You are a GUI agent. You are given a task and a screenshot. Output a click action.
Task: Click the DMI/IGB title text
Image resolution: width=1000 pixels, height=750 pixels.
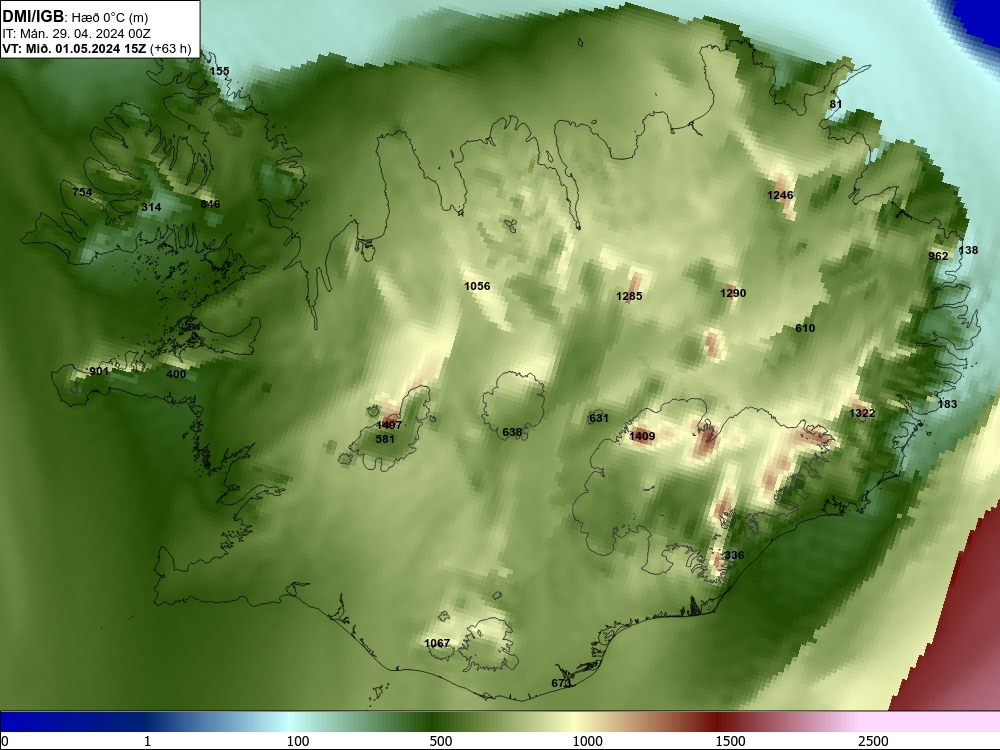point(33,17)
